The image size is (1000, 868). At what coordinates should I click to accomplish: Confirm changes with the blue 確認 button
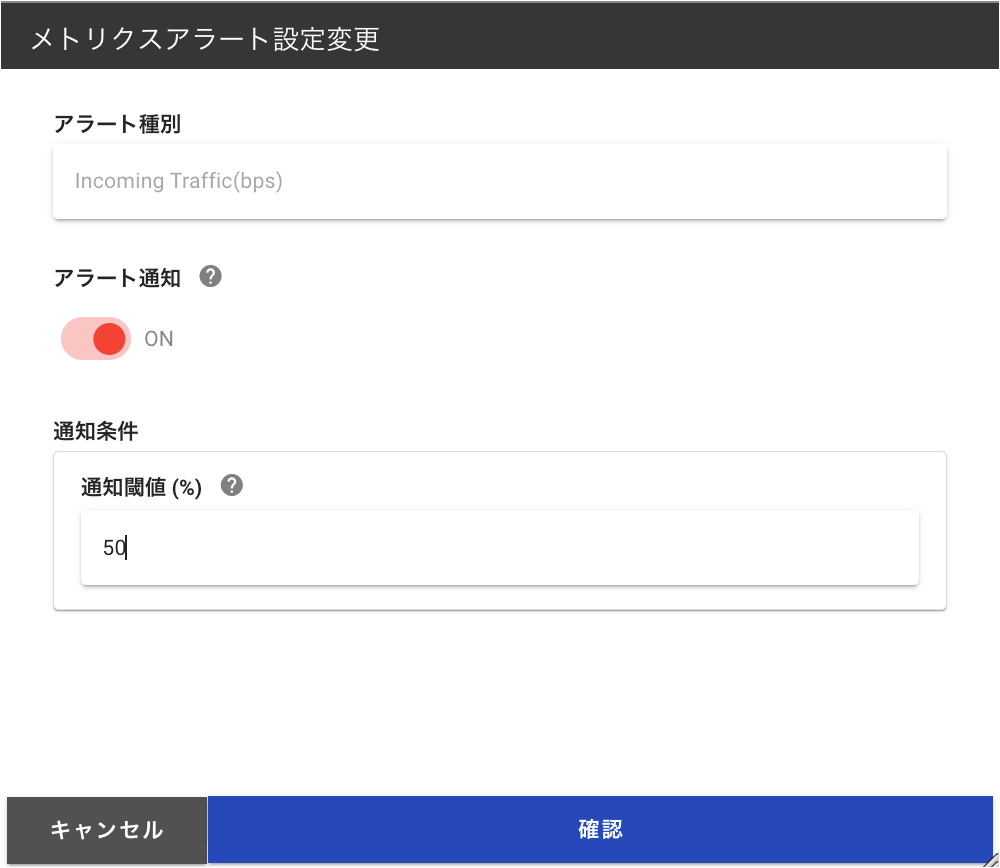(x=600, y=829)
